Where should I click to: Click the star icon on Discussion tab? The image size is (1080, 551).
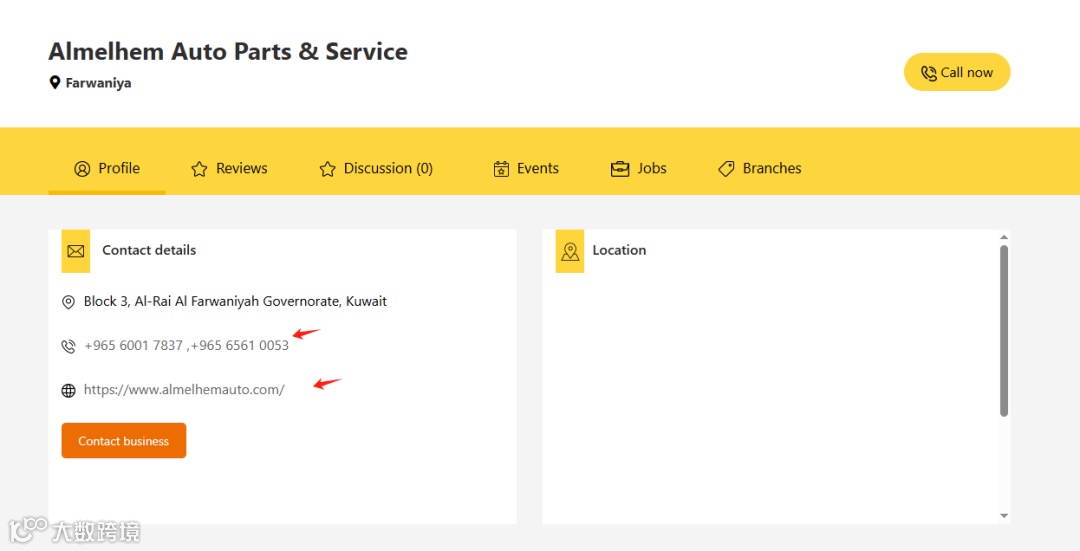pyautogui.click(x=327, y=169)
